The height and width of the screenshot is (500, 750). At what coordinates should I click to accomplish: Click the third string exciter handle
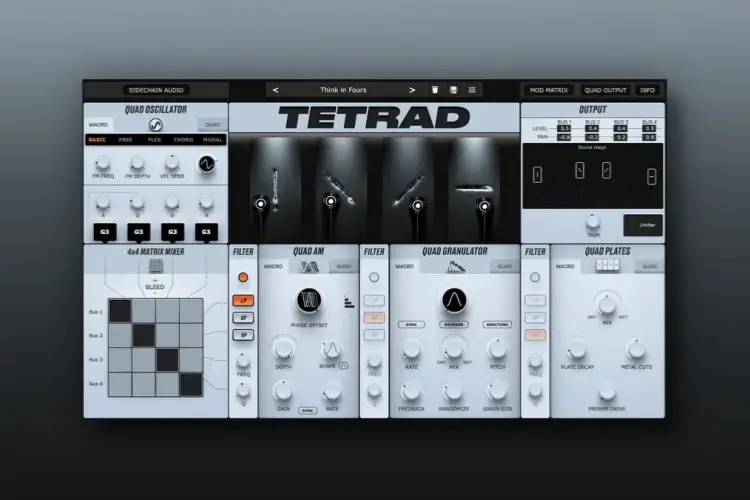pyautogui.click(x=417, y=205)
